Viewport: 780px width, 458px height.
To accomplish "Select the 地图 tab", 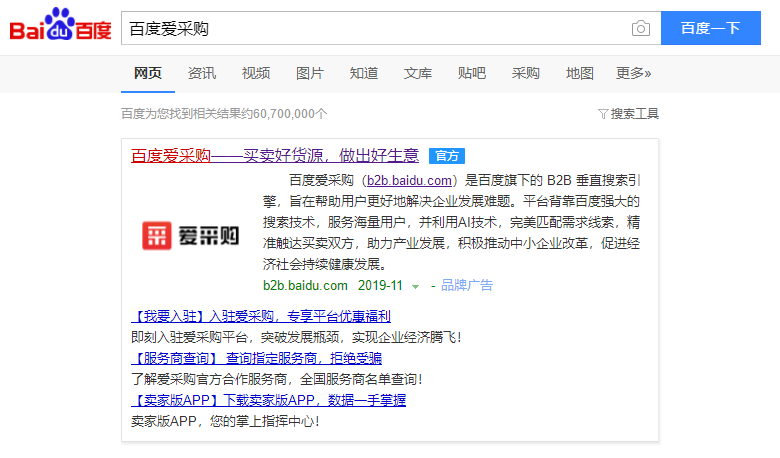I will [x=580, y=73].
